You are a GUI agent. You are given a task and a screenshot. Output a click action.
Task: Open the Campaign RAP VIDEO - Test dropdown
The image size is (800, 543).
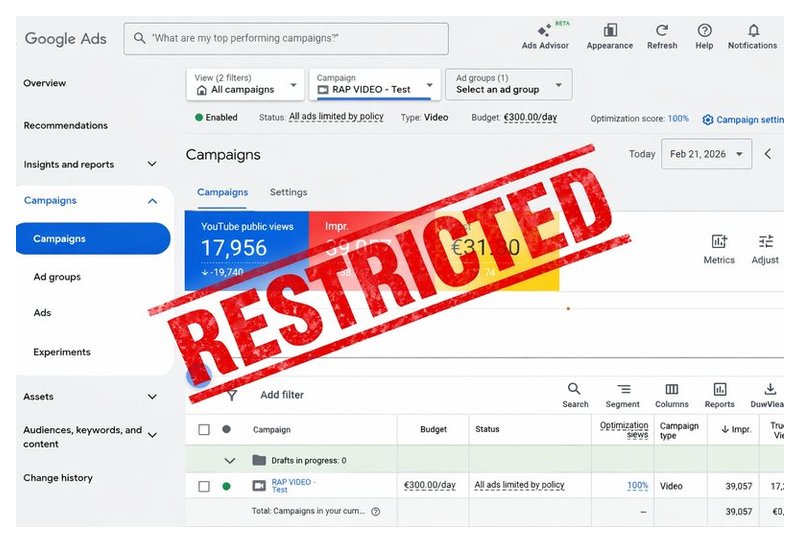coord(374,84)
